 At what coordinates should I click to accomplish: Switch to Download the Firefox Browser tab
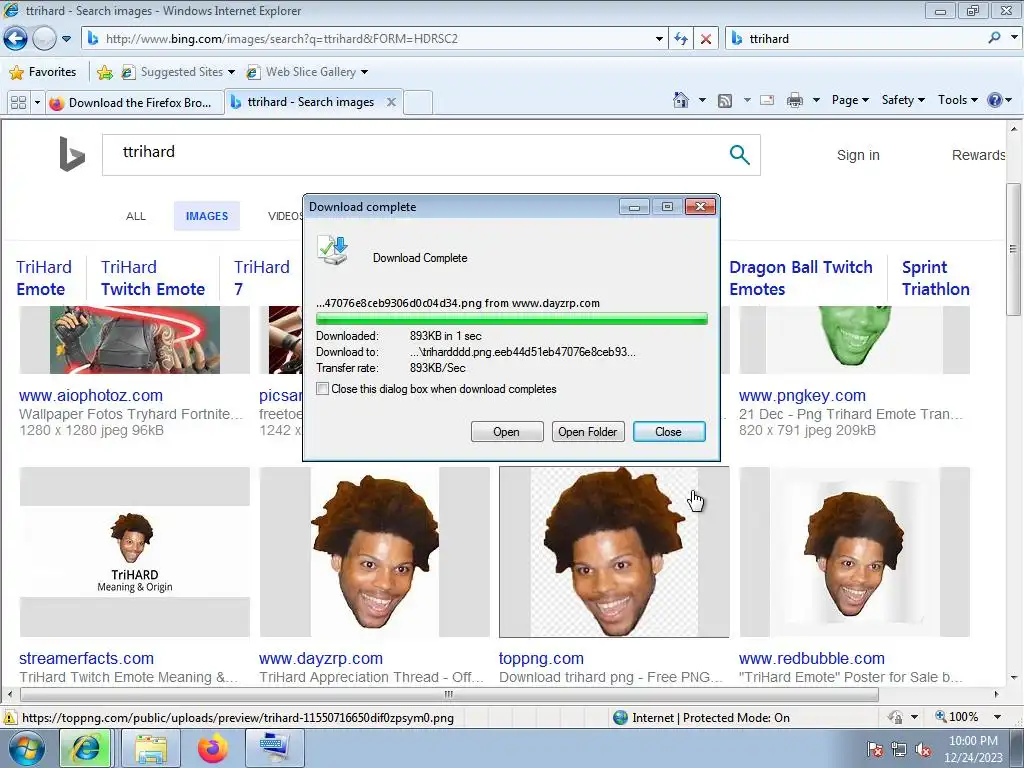point(134,103)
